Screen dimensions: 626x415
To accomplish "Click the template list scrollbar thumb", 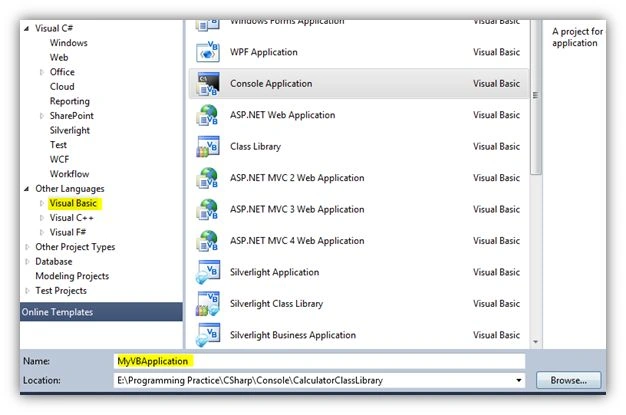I will click(535, 95).
